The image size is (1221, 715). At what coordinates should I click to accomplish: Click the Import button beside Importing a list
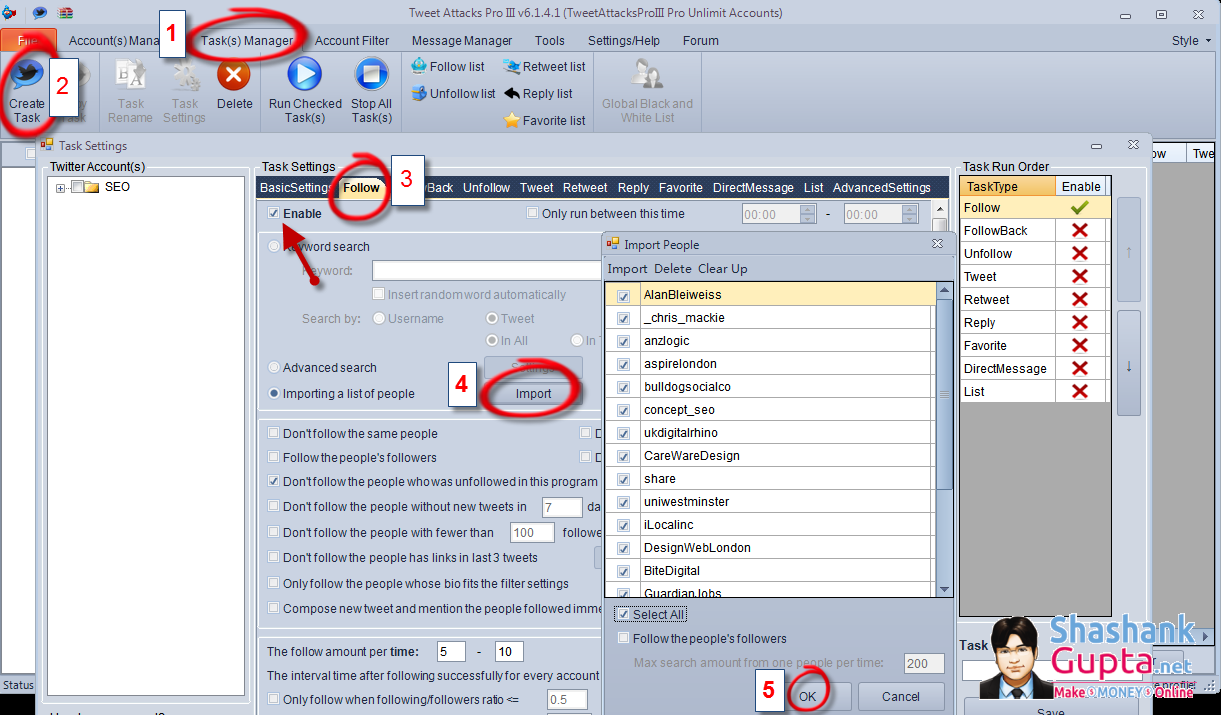533,393
